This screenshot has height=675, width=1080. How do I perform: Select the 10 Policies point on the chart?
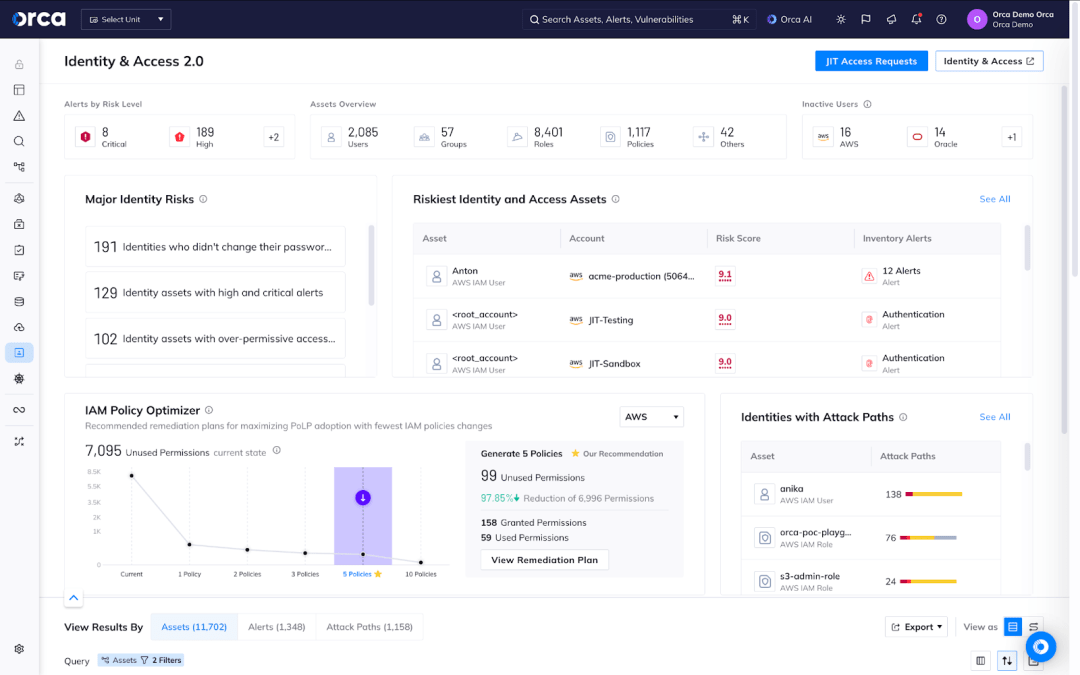421,562
